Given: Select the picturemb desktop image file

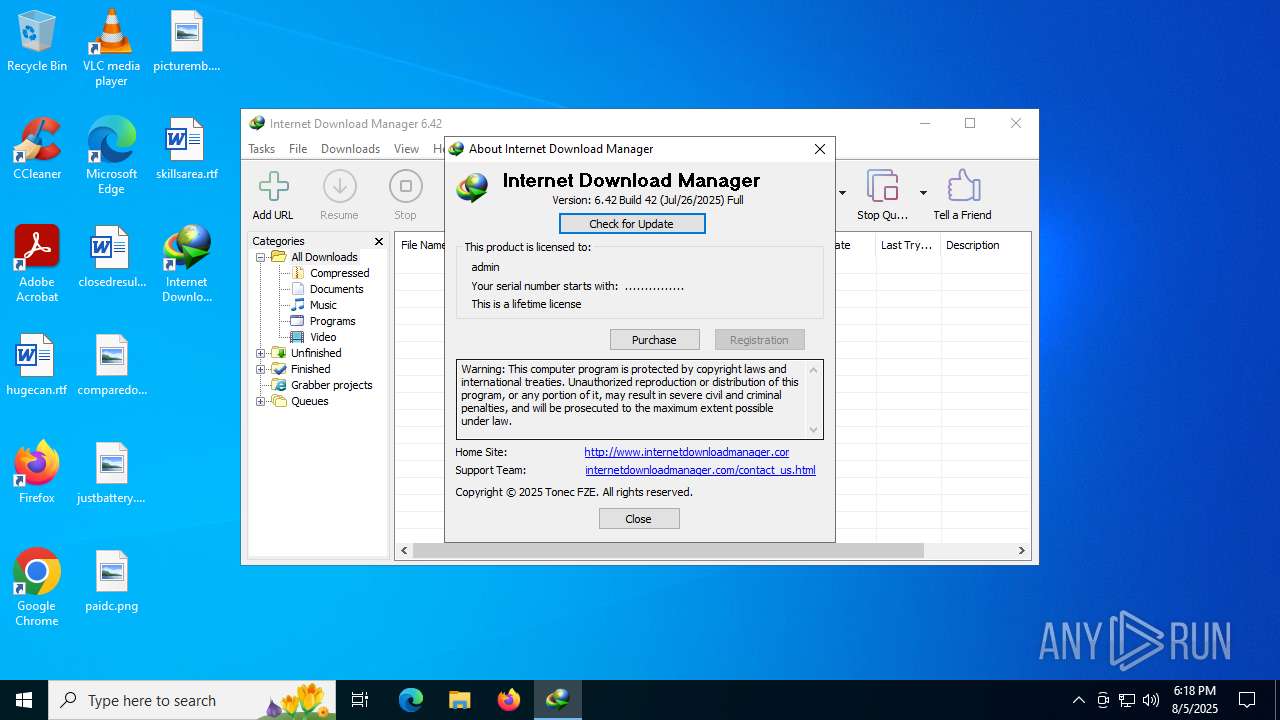Looking at the screenshot, I should tap(186, 41).
